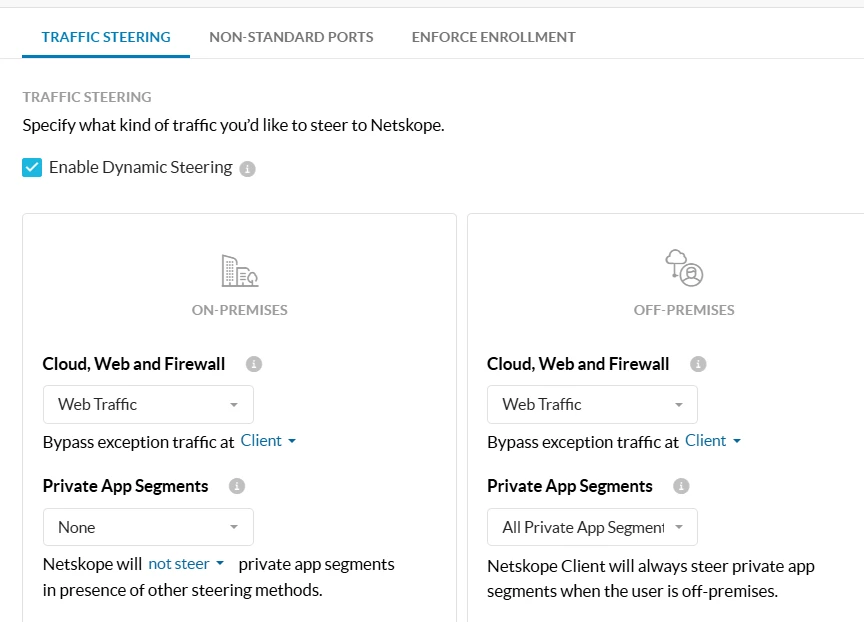864x622 pixels.
Task: Click 'Netskope Client will always steer' text
Action: [x=651, y=578]
